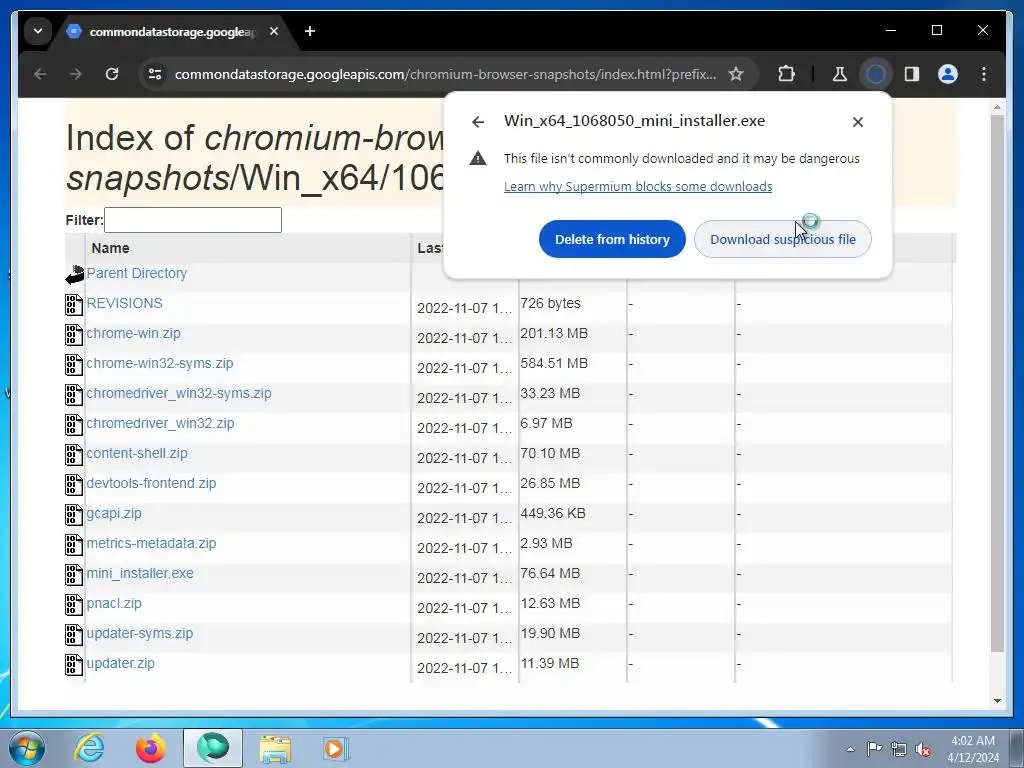The height and width of the screenshot is (768, 1024).
Task: Launch Firefox from taskbar
Action: (151, 748)
